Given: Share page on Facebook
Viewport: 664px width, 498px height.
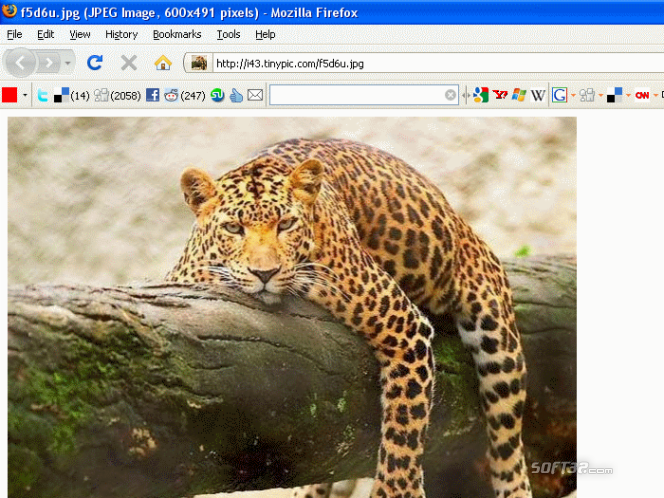Looking at the screenshot, I should (x=152, y=95).
